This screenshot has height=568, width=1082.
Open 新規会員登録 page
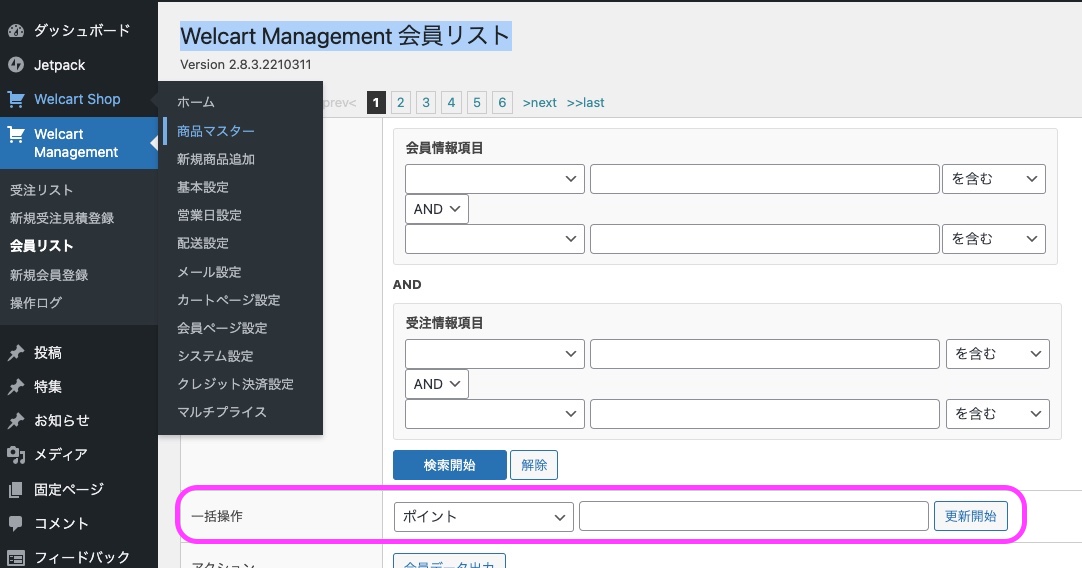(49, 275)
